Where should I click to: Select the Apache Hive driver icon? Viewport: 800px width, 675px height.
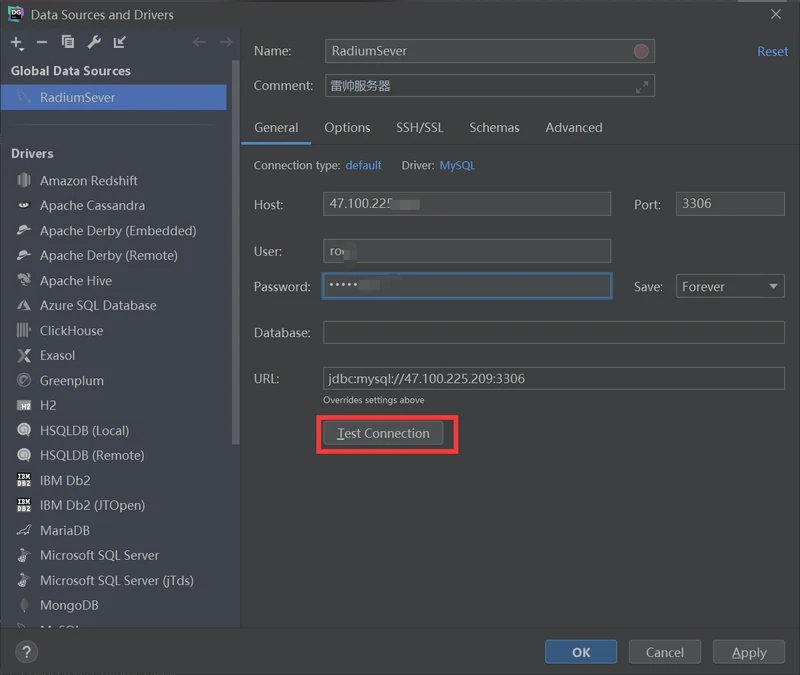pos(23,280)
